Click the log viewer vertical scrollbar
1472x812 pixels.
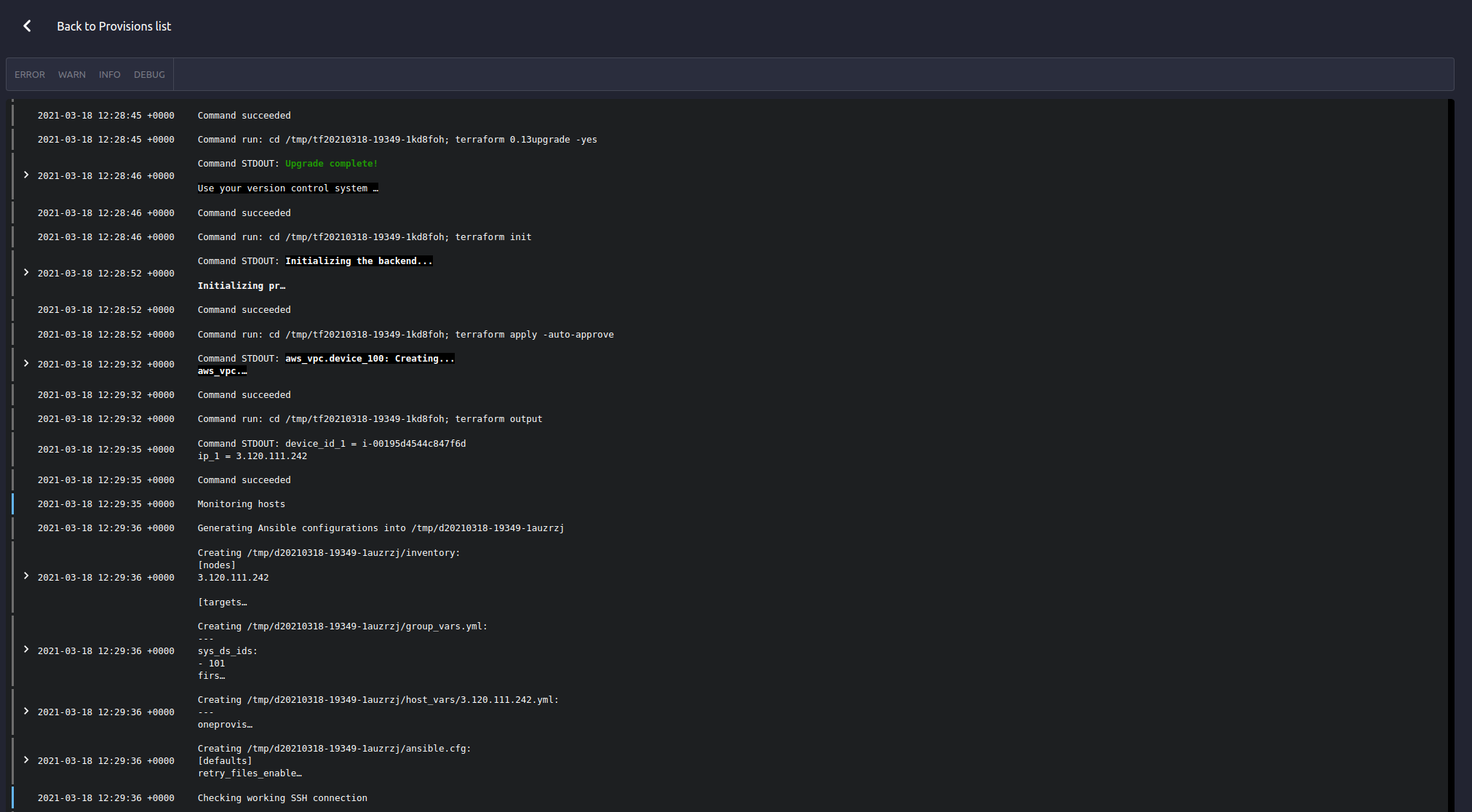[x=1451, y=455]
